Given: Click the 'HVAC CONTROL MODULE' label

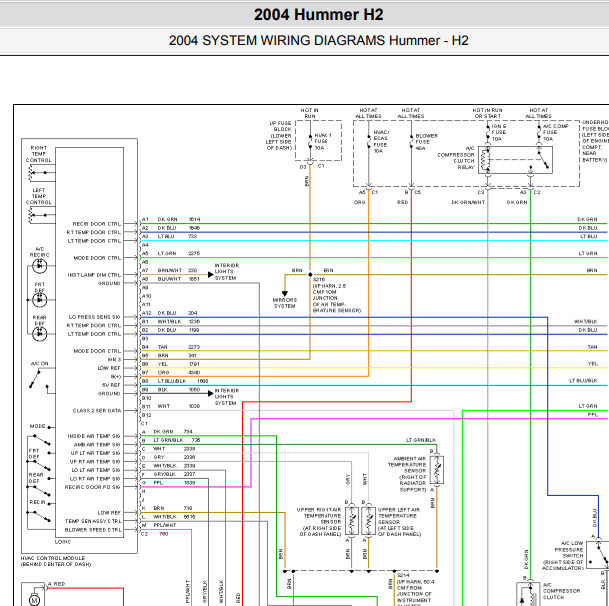Looking at the screenshot, I should pos(53,558).
